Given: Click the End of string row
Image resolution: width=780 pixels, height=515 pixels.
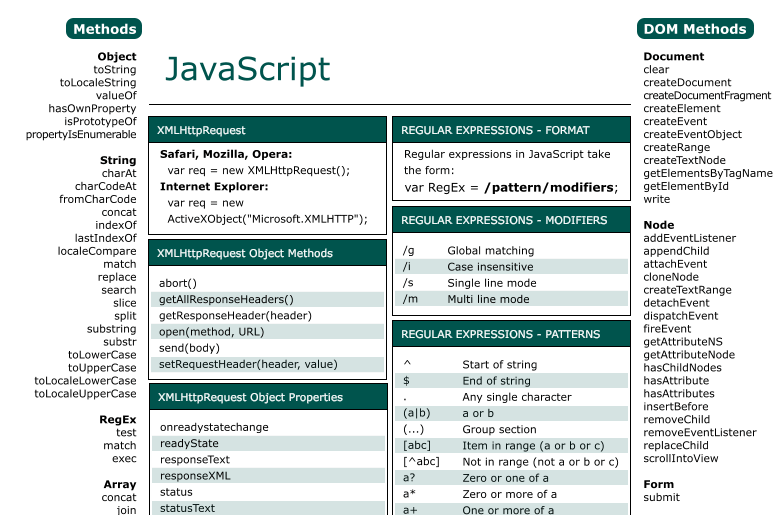Looking at the screenshot, I should [511, 381].
